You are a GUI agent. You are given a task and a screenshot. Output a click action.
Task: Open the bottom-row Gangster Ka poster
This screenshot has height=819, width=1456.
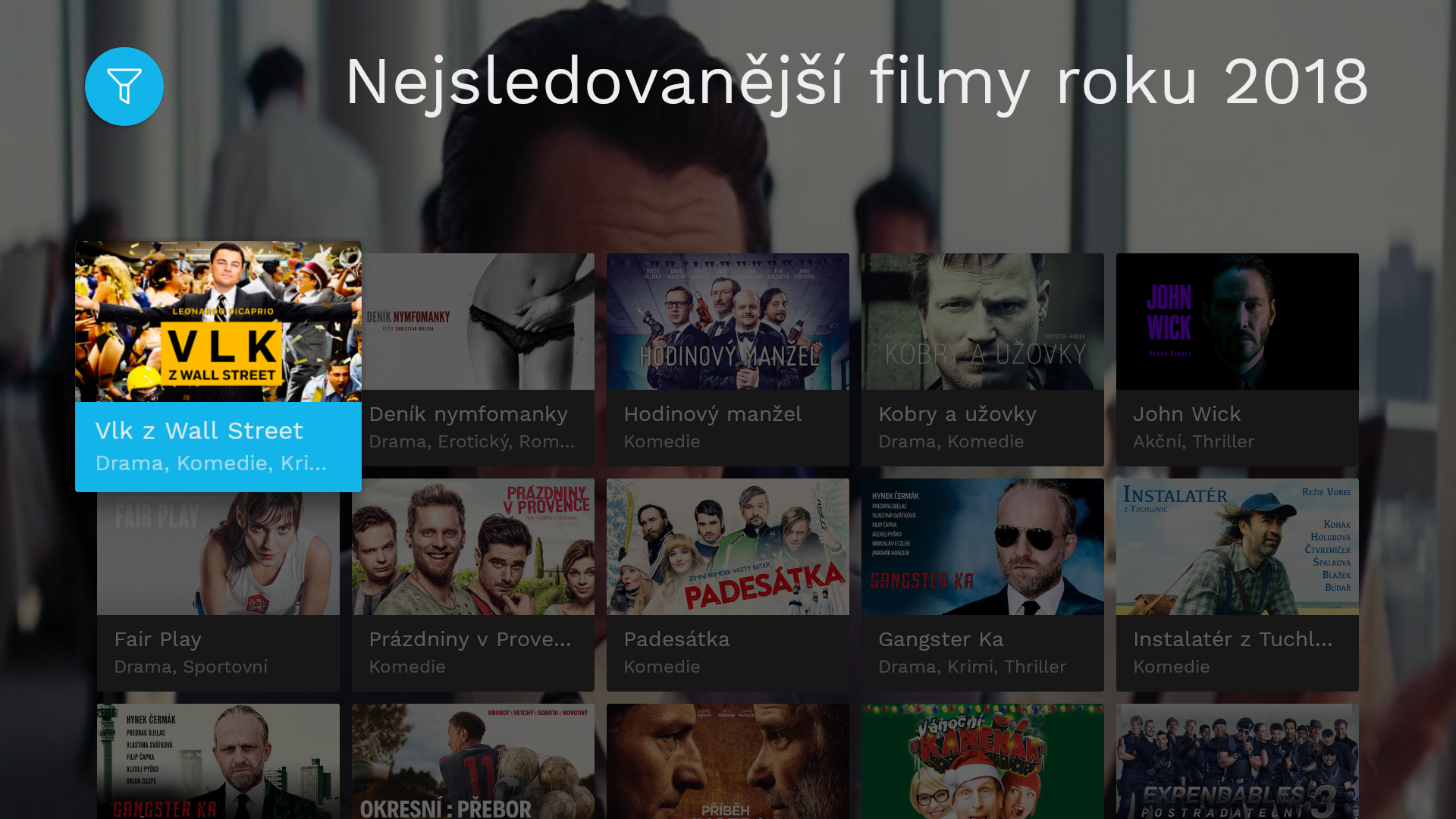tap(218, 761)
